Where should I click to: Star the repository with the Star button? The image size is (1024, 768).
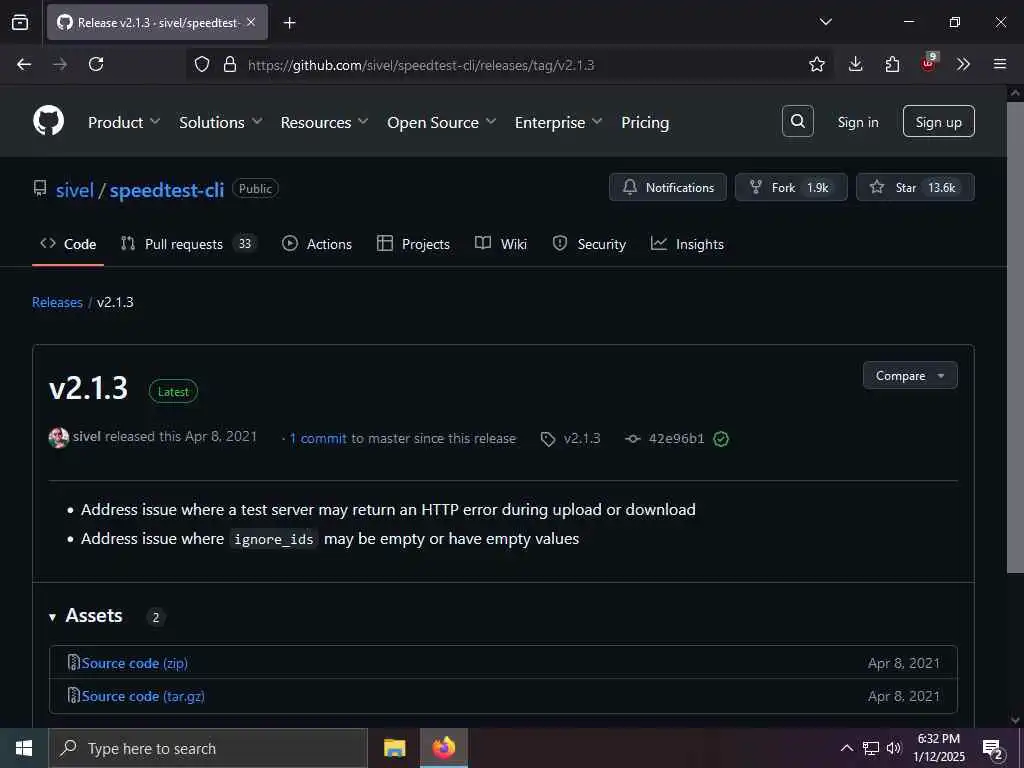(x=915, y=187)
